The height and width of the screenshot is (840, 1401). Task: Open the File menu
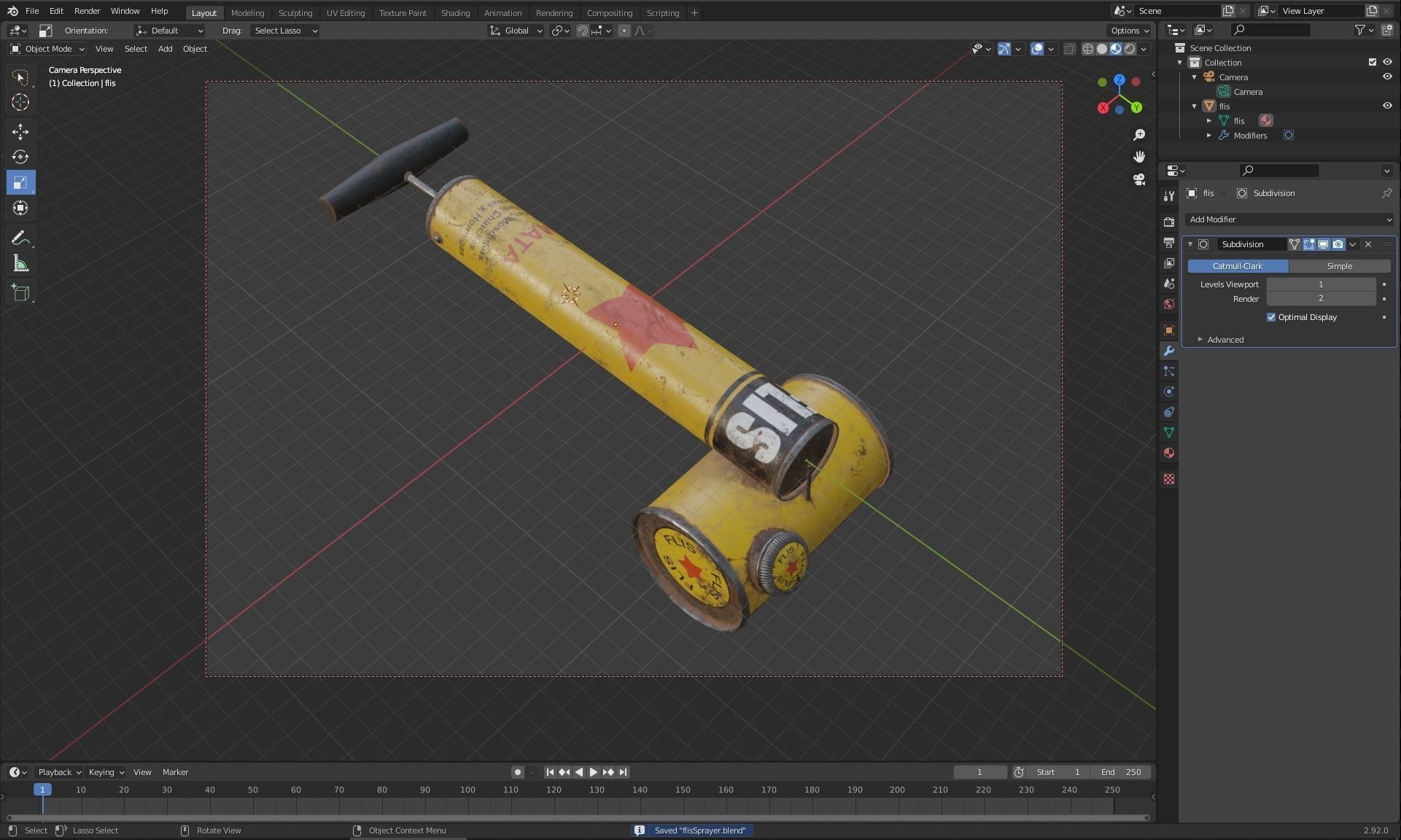[32, 11]
